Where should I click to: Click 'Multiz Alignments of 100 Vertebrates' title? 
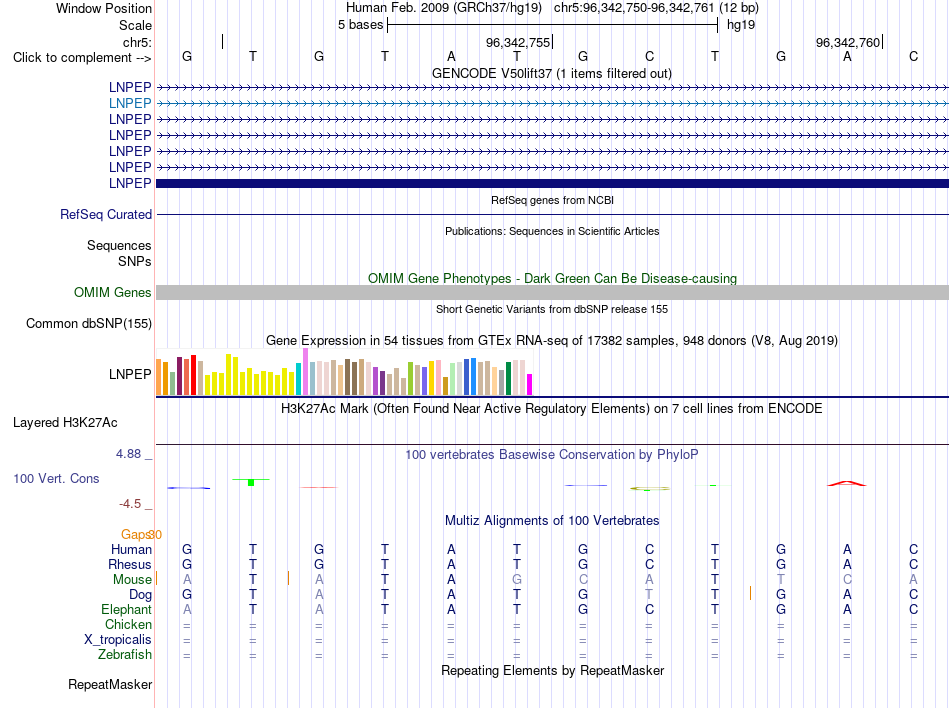point(552,520)
